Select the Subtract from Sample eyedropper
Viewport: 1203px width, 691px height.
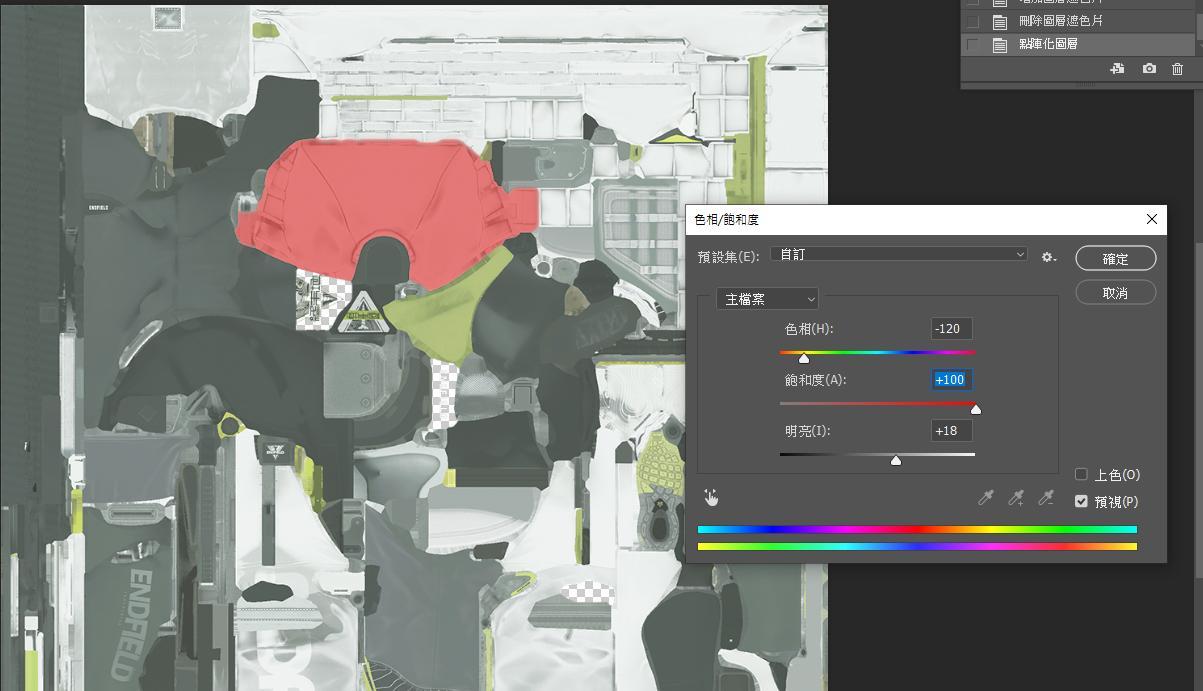coord(1046,498)
